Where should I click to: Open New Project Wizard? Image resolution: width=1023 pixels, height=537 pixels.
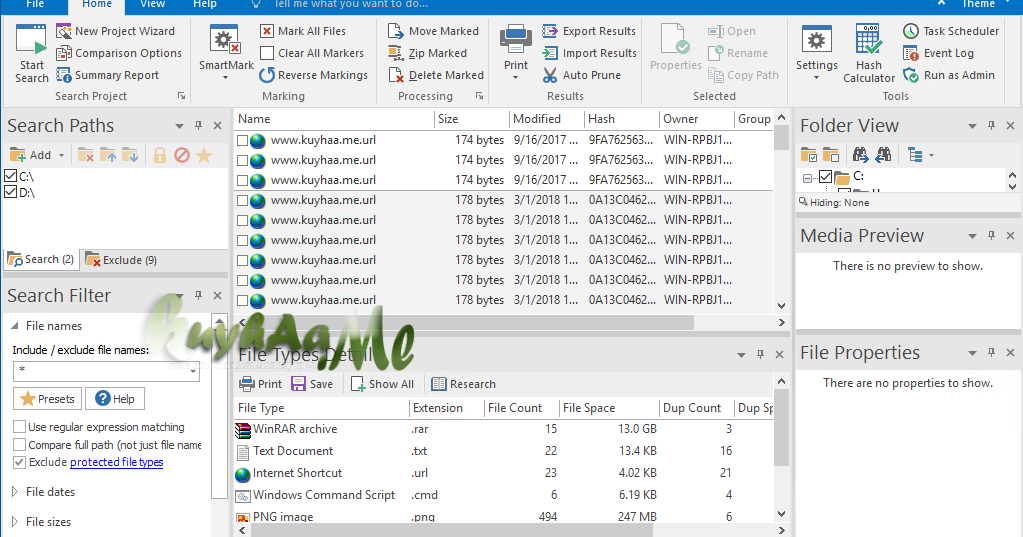pyautogui.click(x=115, y=31)
